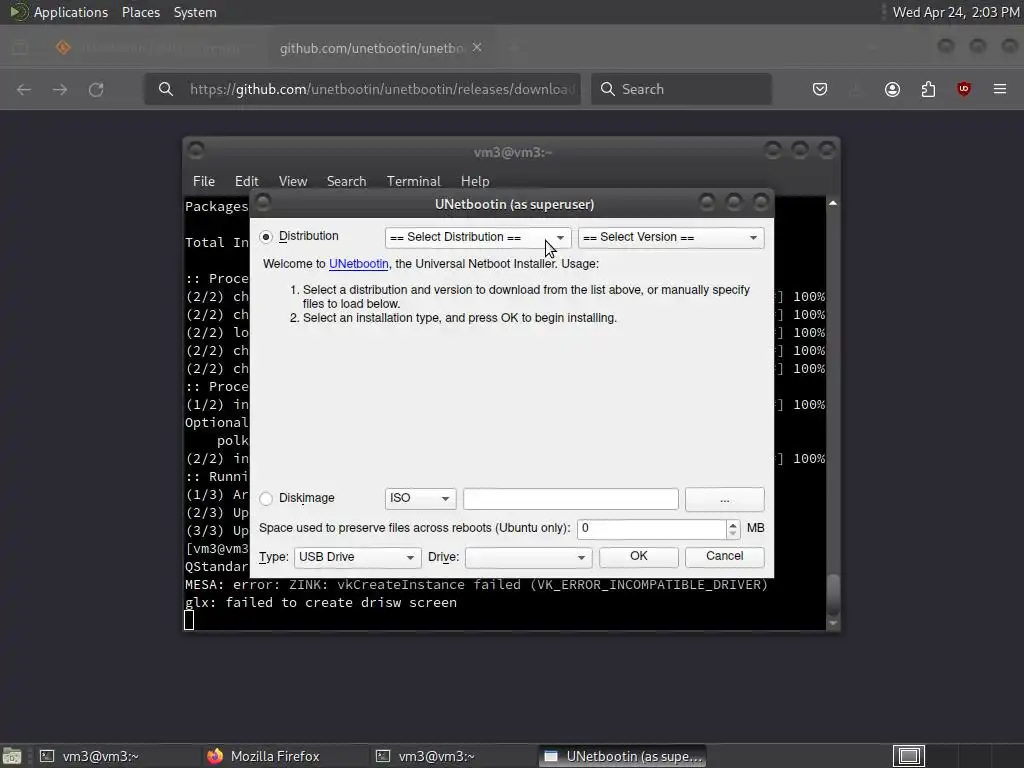Select the Diskimage radio button

266,498
